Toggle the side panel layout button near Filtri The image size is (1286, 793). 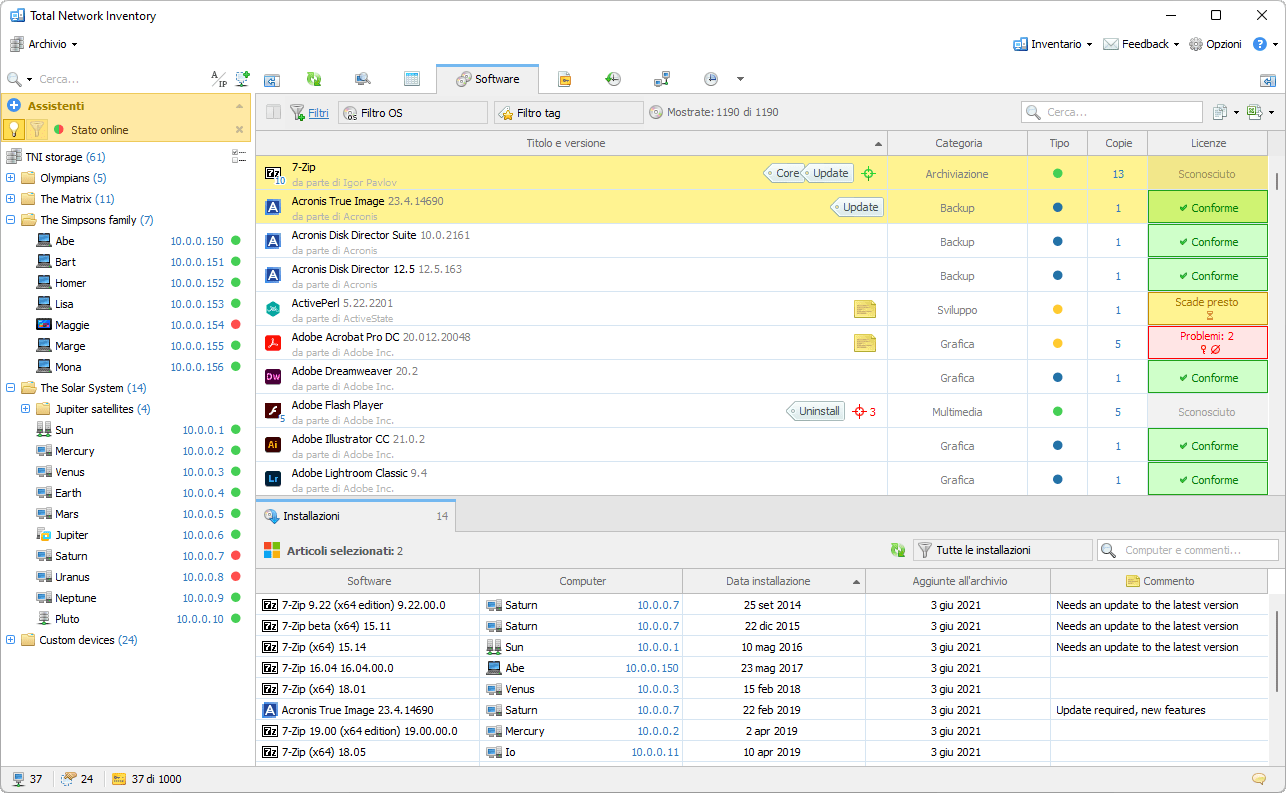273,113
